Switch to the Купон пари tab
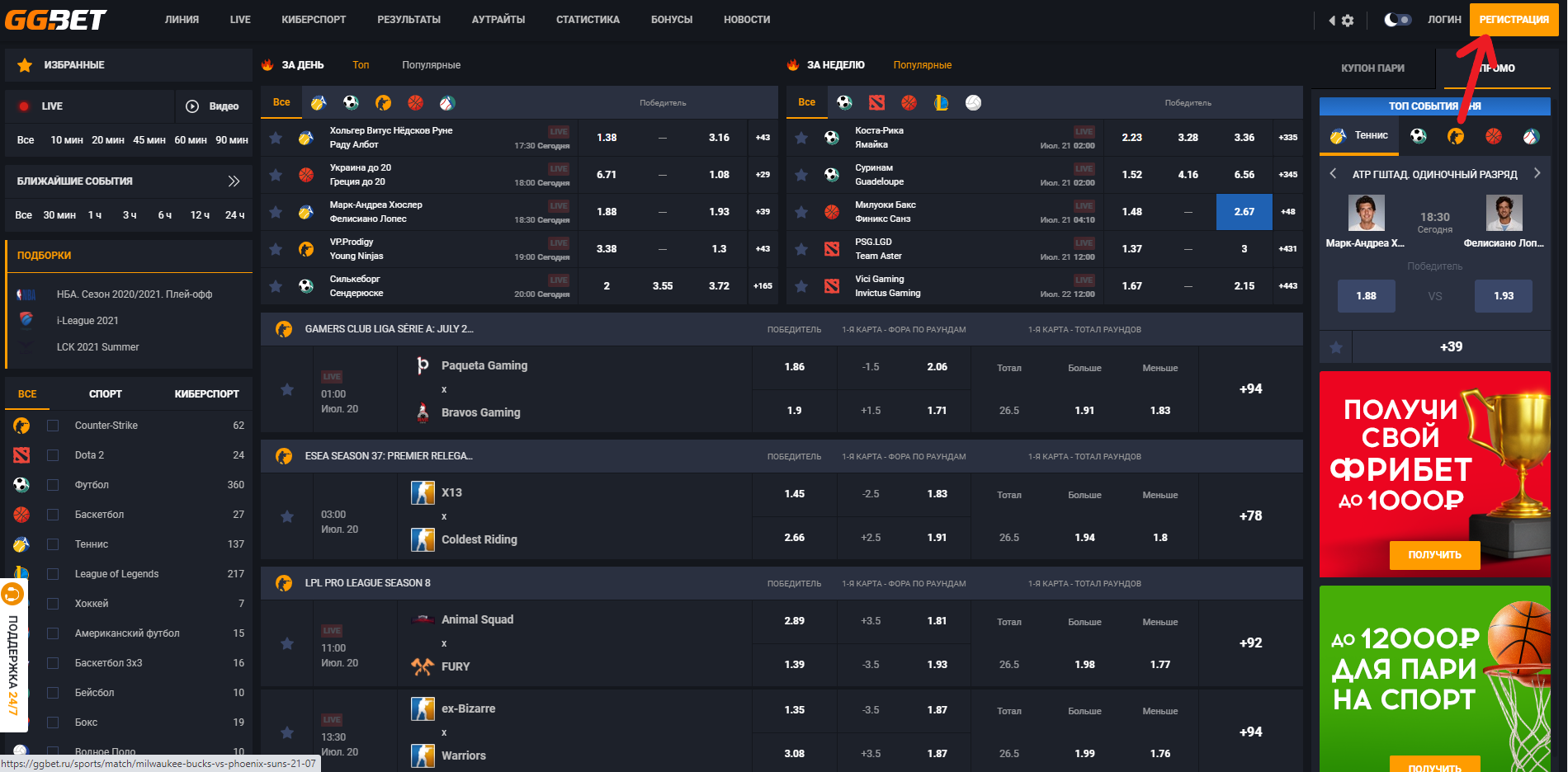 (x=1372, y=68)
